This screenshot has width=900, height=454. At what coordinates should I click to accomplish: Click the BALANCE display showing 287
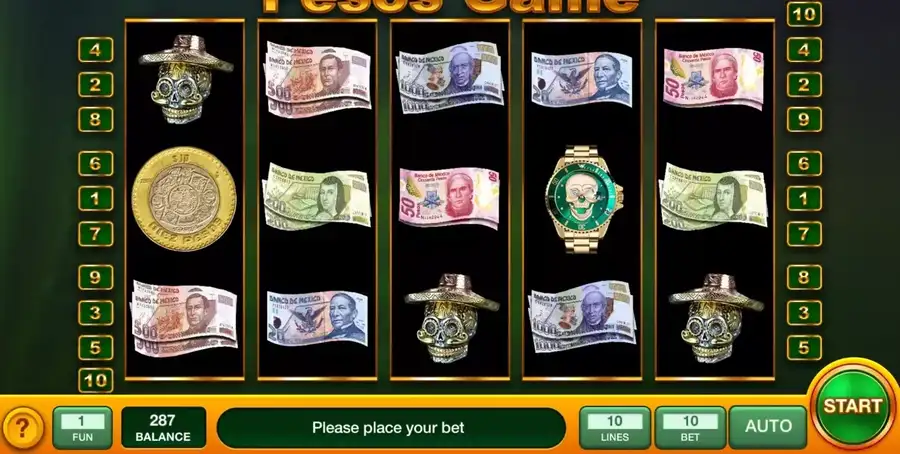click(163, 428)
